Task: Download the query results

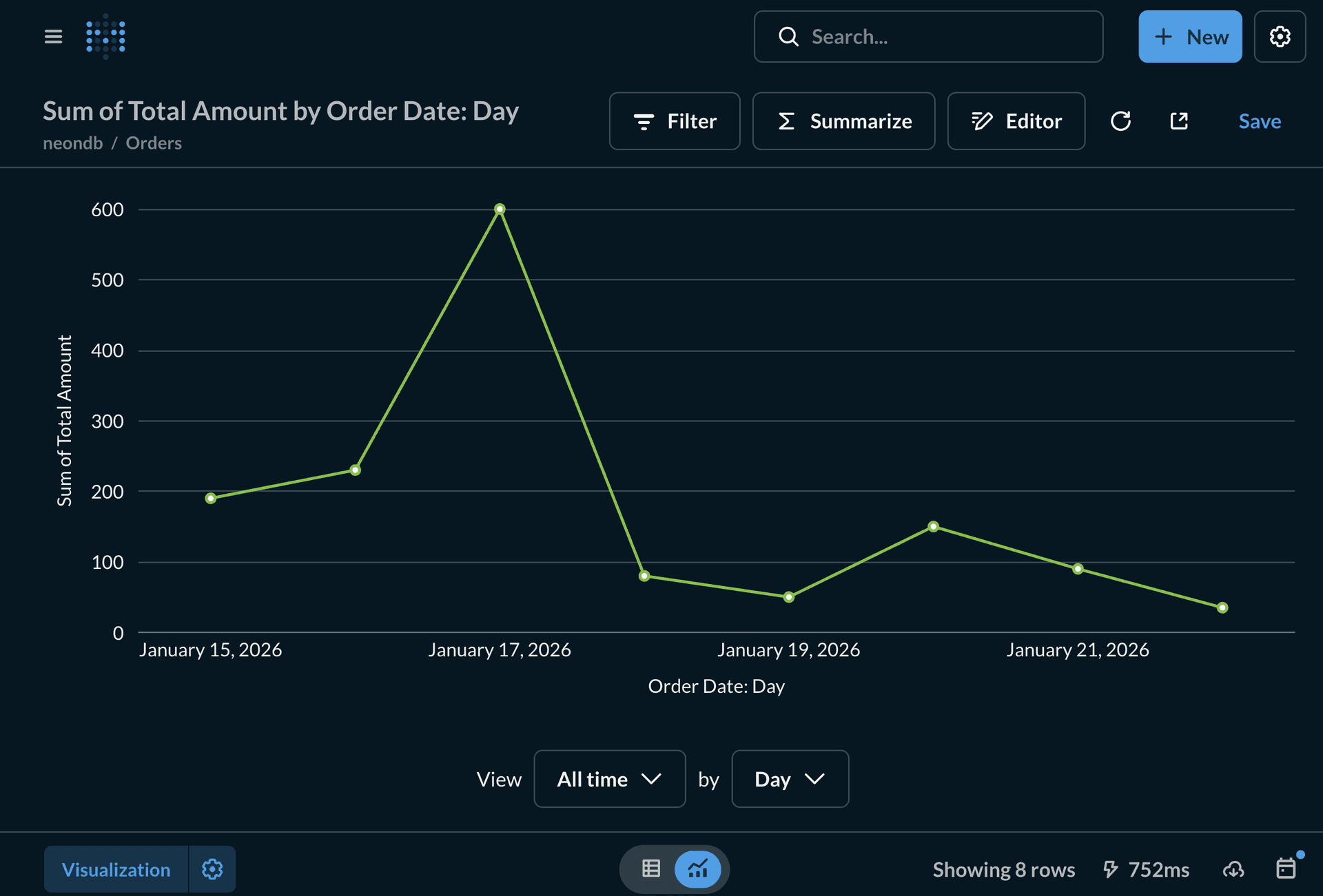Action: [1233, 869]
